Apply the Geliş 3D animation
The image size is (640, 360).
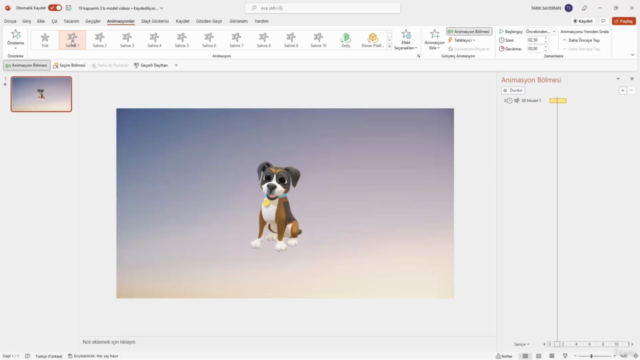[x=346, y=40]
